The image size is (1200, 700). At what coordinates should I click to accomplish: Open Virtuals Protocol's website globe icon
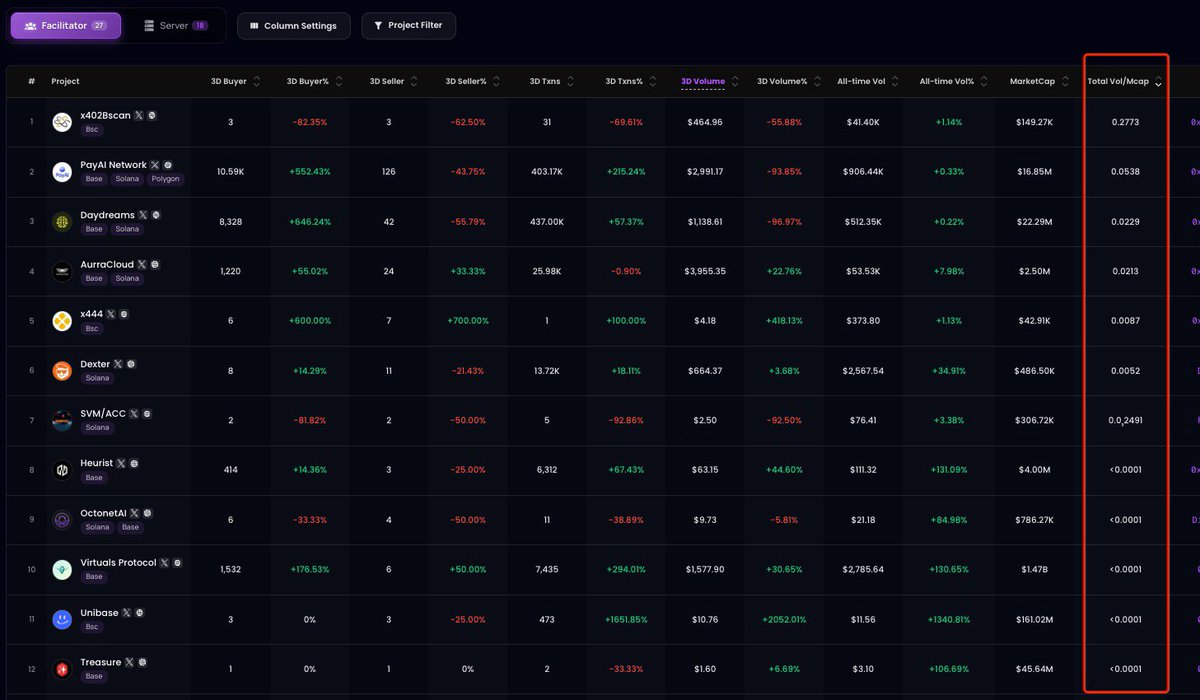click(178, 563)
